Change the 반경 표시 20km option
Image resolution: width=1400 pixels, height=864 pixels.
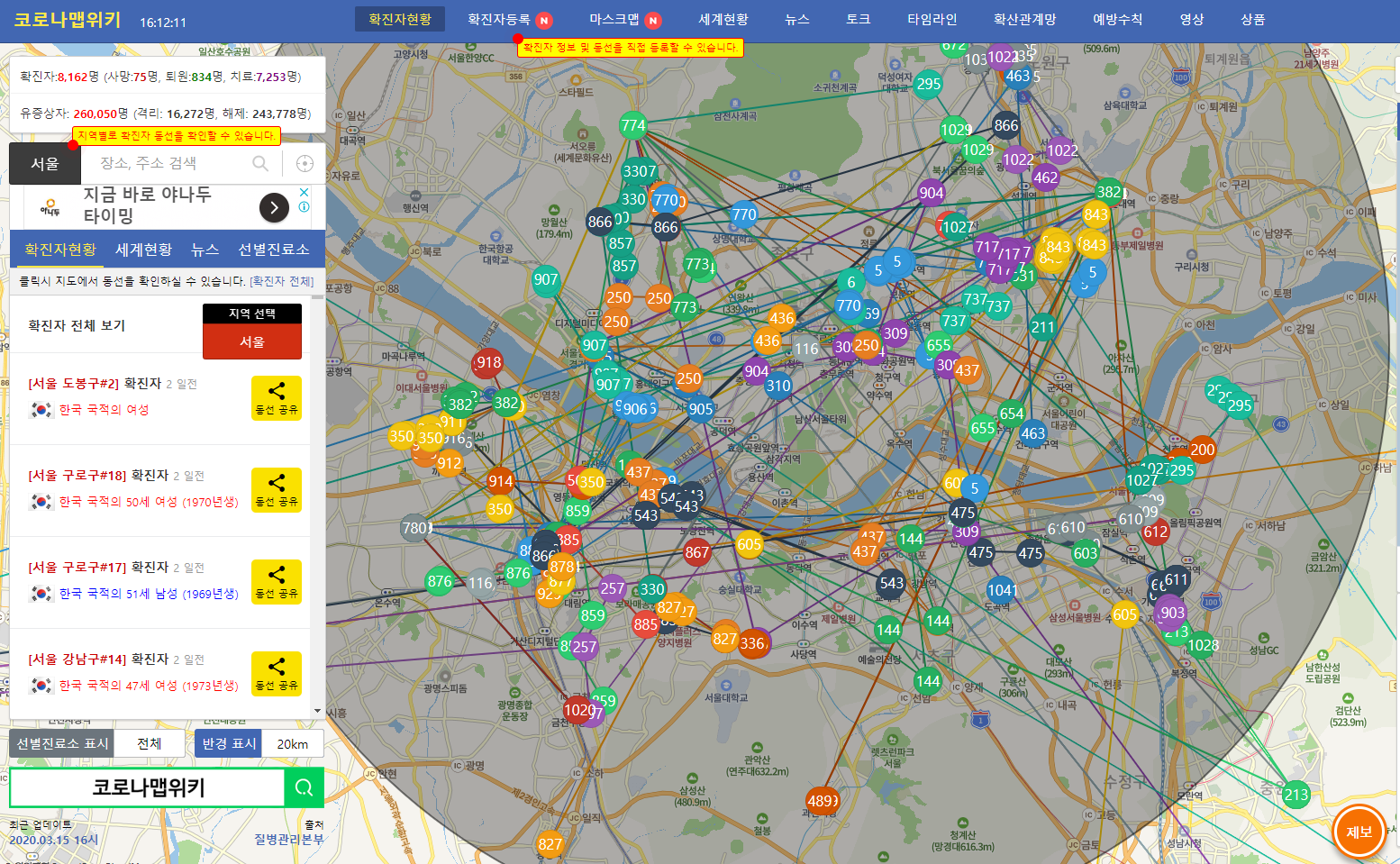(292, 743)
